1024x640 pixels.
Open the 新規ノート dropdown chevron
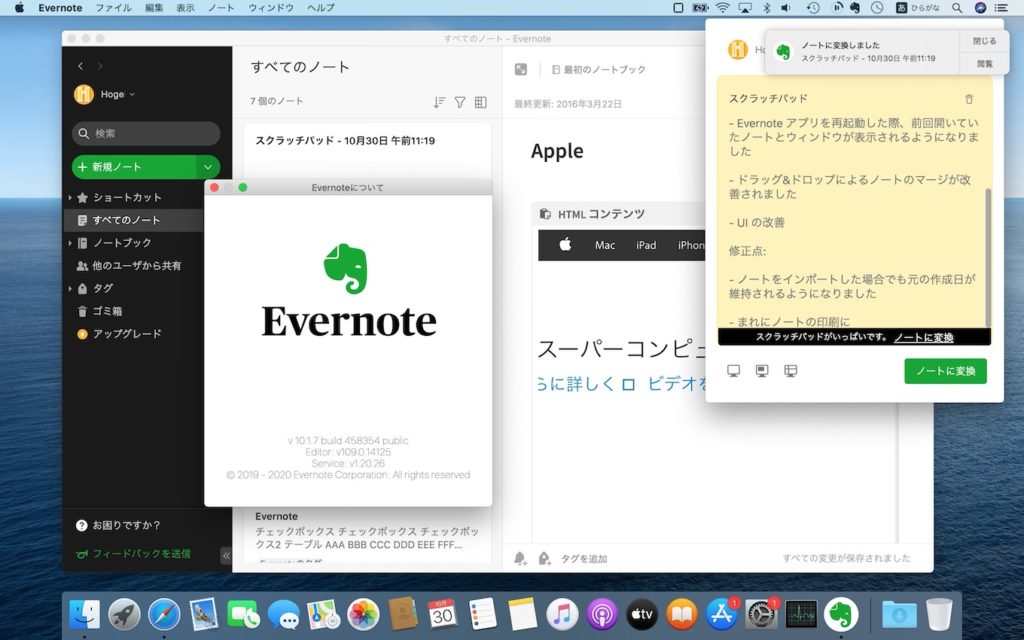207,167
